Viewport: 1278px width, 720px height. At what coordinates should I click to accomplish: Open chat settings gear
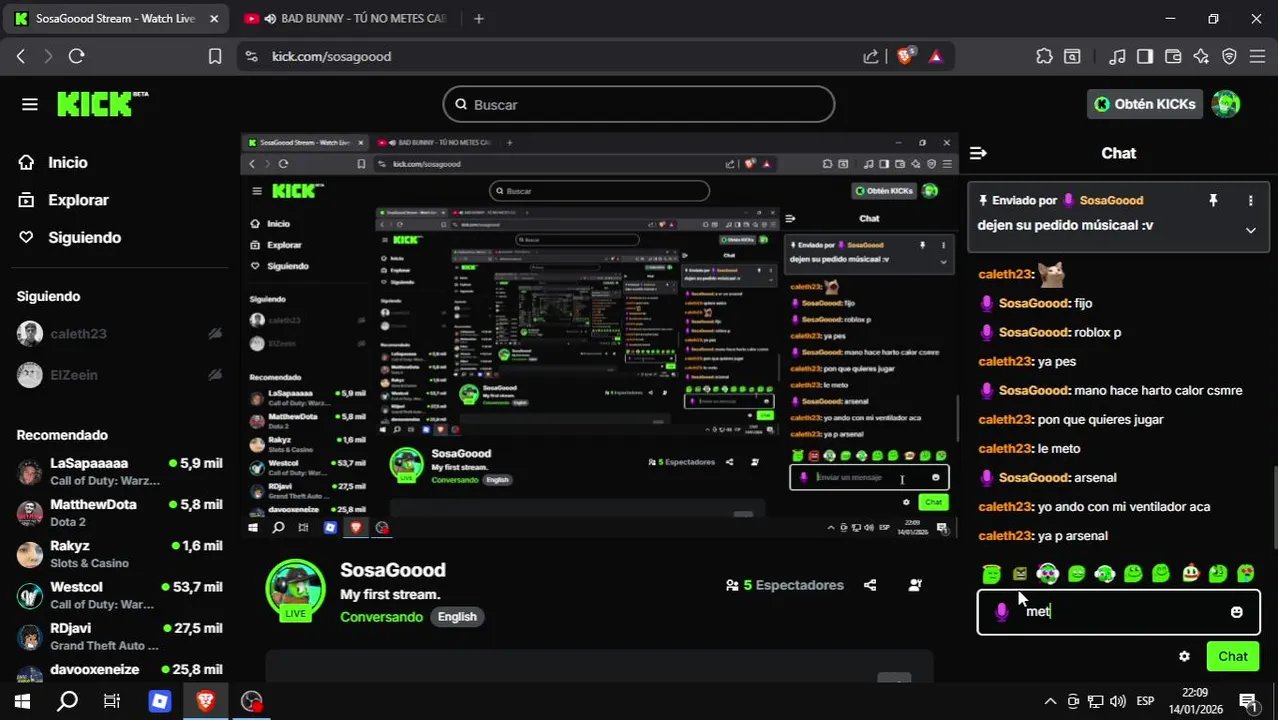(x=1184, y=657)
